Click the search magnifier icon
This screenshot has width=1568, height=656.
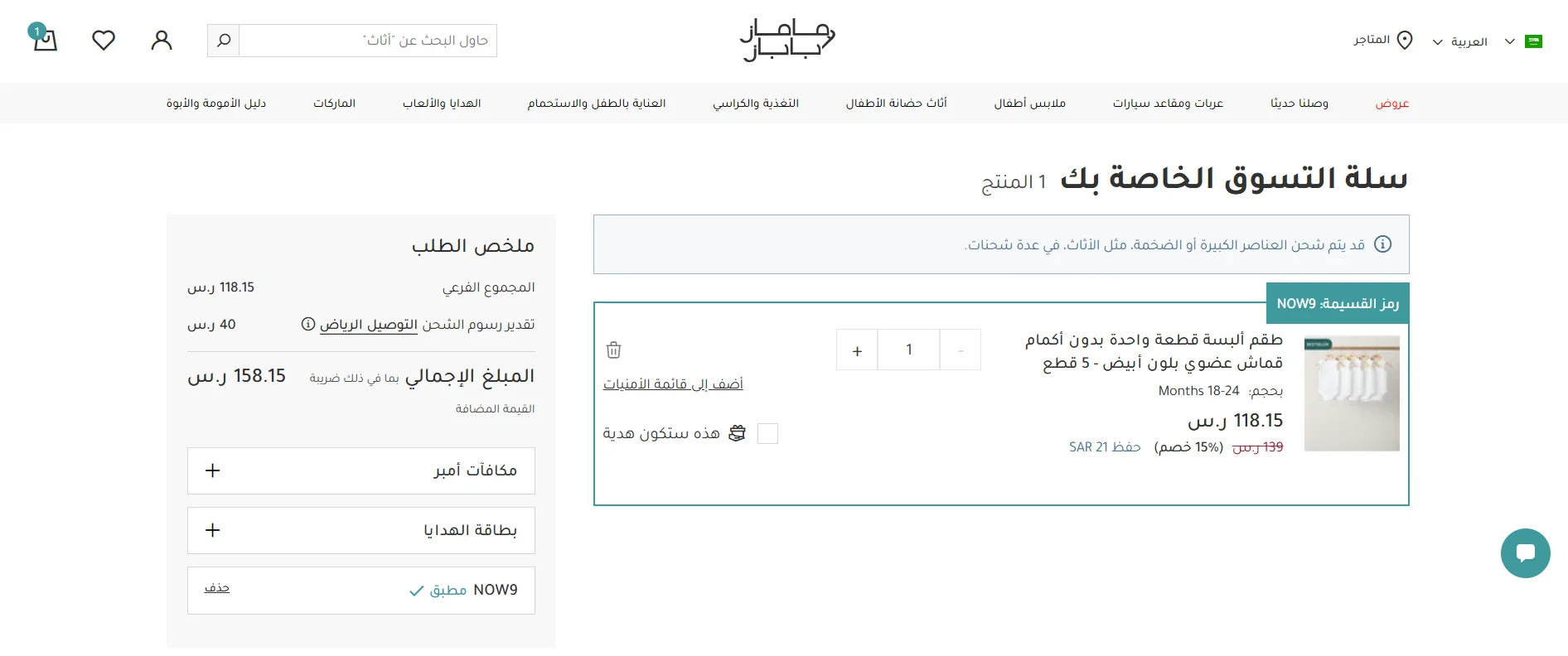click(224, 40)
